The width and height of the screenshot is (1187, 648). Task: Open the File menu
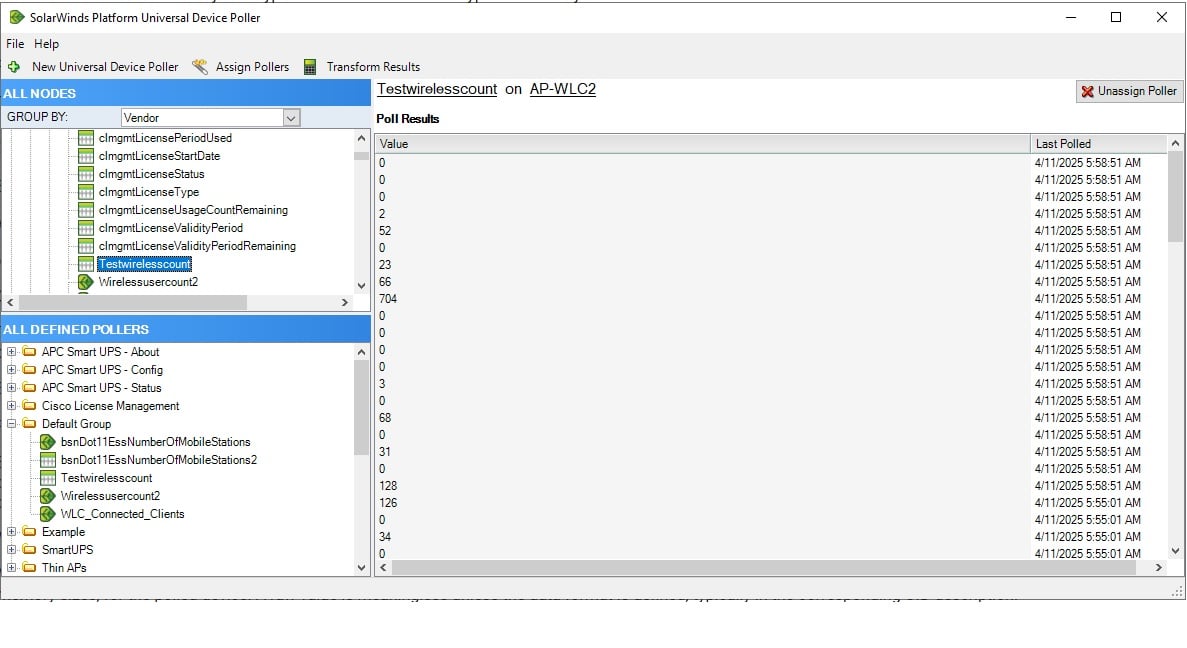tap(15, 44)
